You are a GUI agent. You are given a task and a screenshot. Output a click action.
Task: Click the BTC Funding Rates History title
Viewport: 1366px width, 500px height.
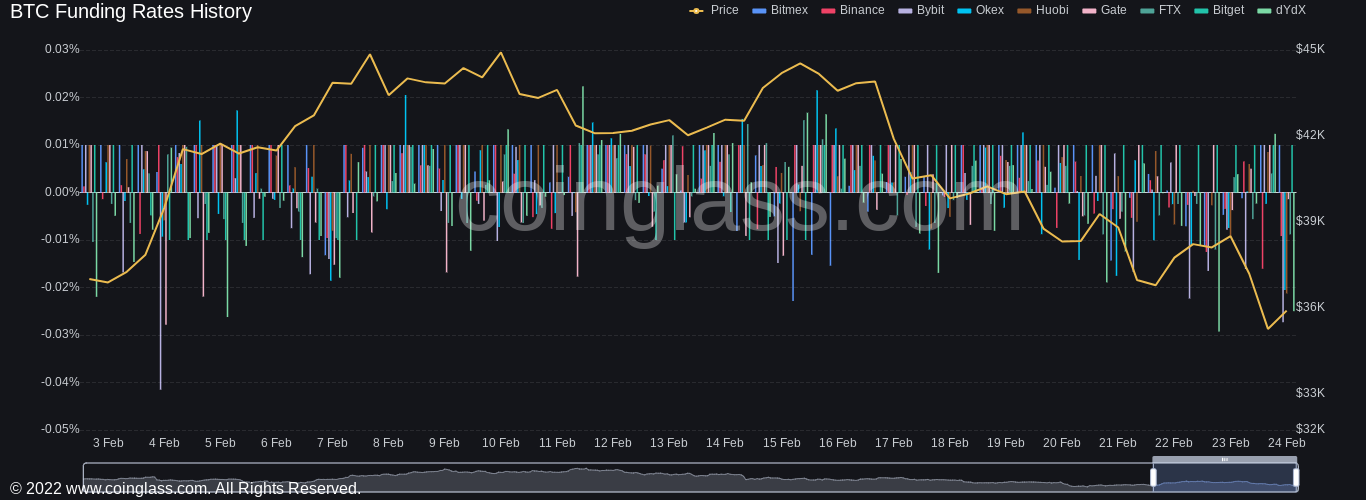[131, 12]
